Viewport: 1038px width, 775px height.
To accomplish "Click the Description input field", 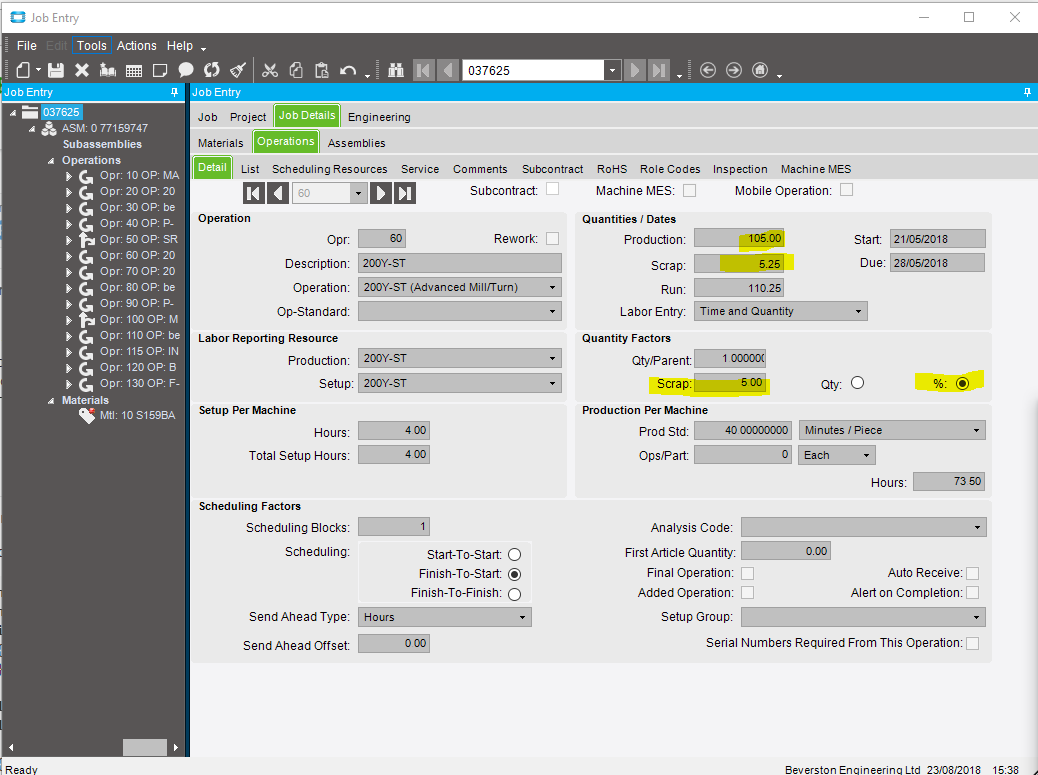I will [x=459, y=263].
